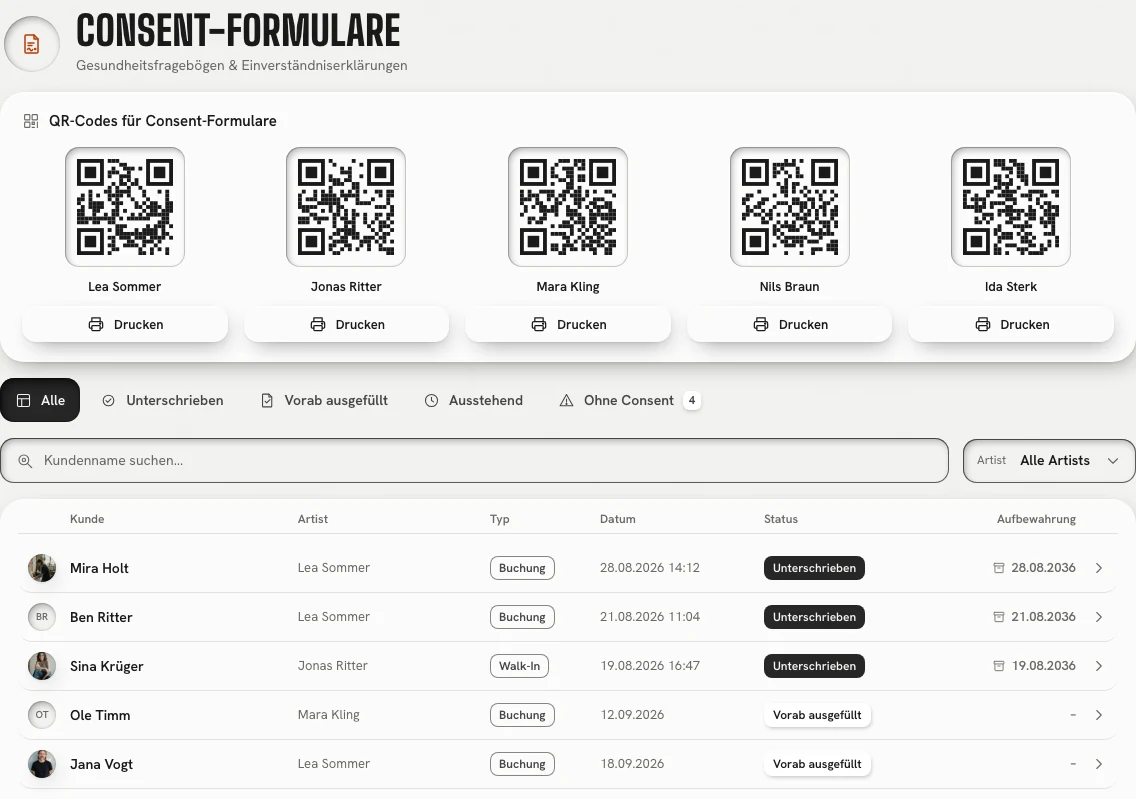Open Jonas Ritter's QR code
Image resolution: width=1136 pixels, height=799 pixels.
tap(346, 207)
